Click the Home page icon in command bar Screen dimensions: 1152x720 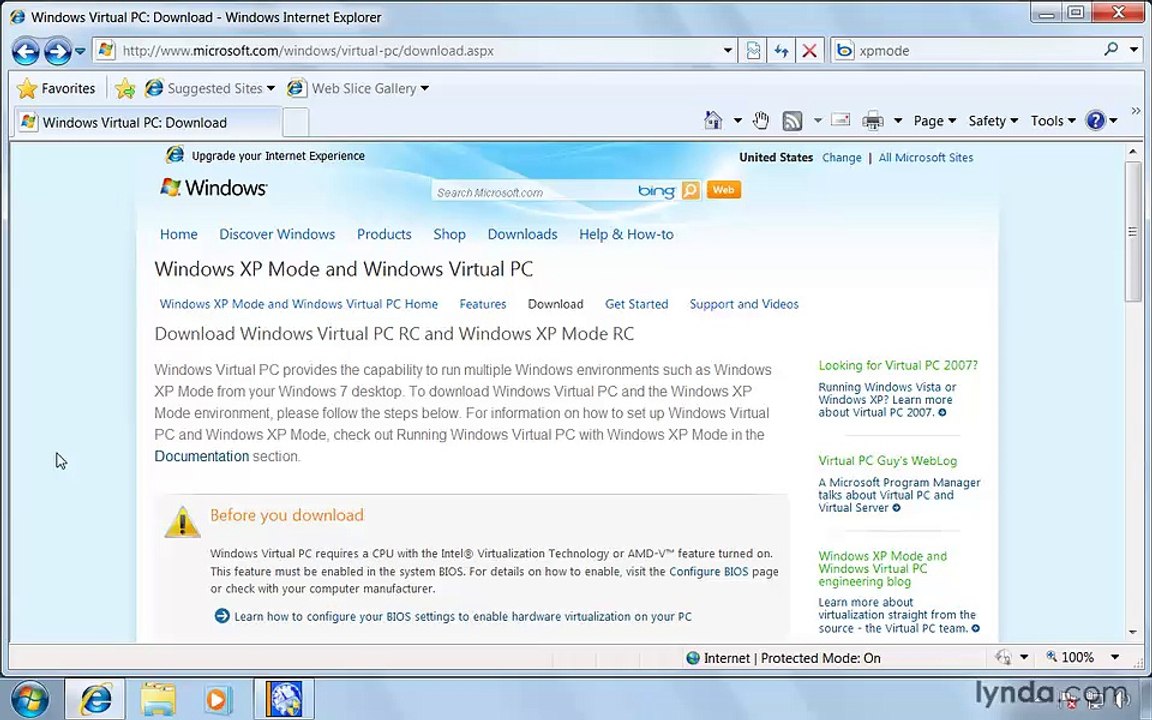click(713, 120)
